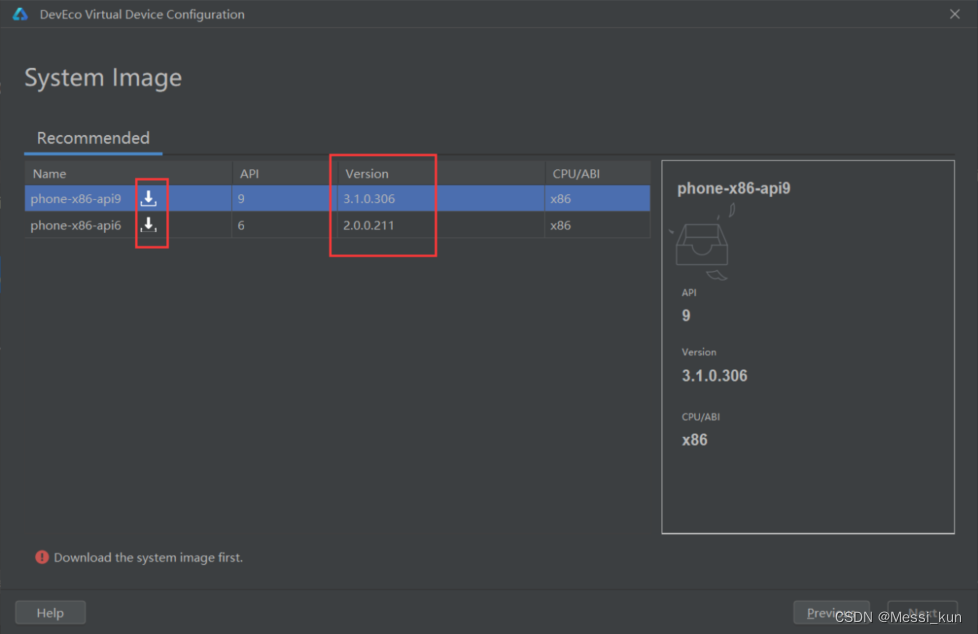Click version cell 3.1.0.306 in table

pyautogui.click(x=369, y=198)
